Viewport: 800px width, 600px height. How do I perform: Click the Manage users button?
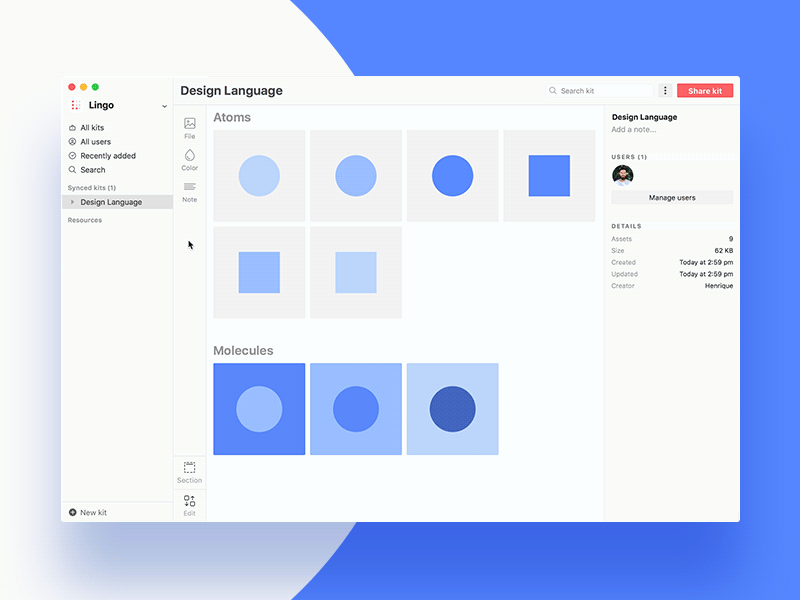click(x=672, y=198)
